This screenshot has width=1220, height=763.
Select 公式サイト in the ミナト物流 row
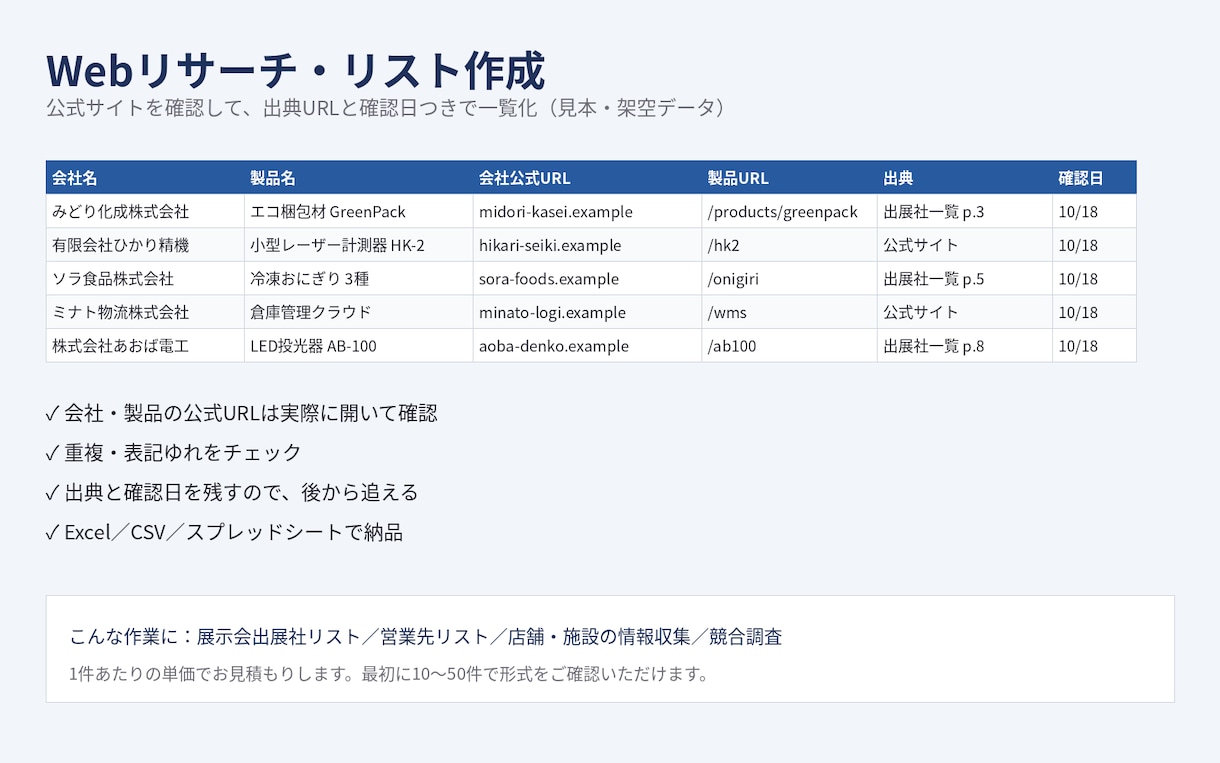click(x=965, y=312)
